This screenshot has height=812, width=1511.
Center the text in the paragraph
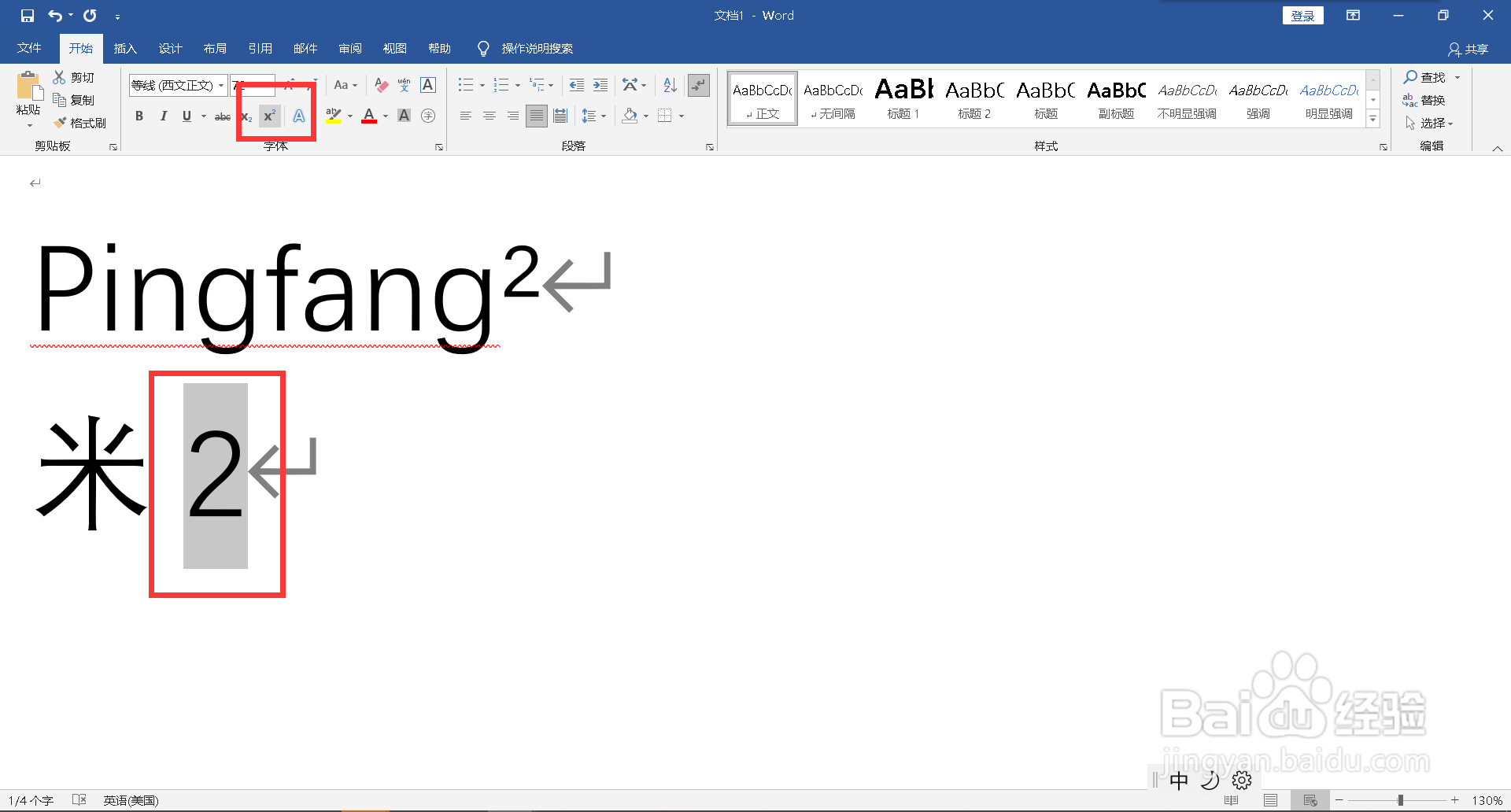coord(490,116)
